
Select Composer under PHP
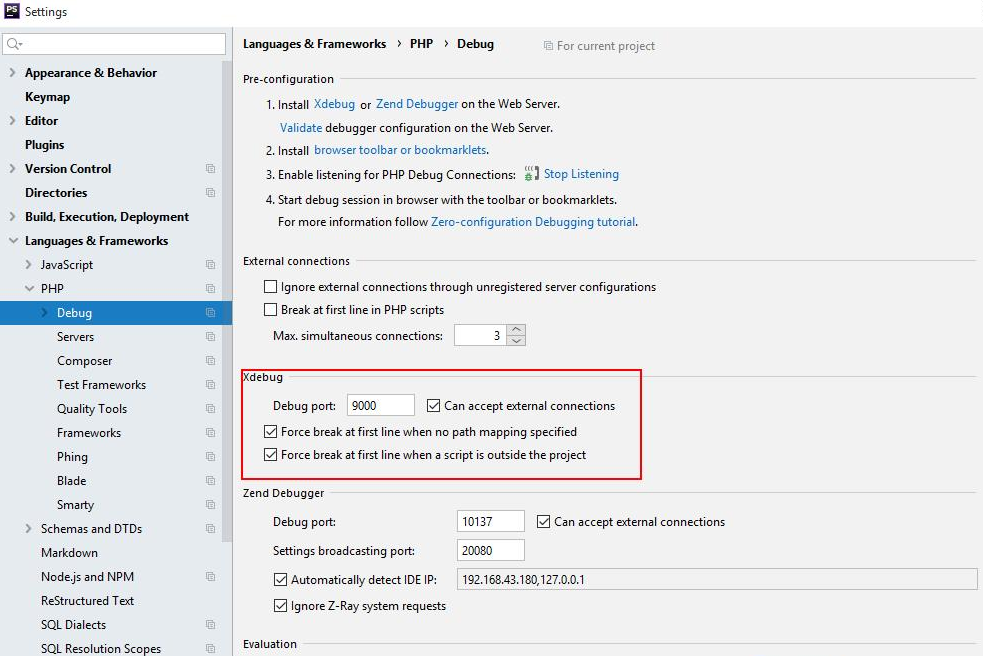tap(85, 361)
